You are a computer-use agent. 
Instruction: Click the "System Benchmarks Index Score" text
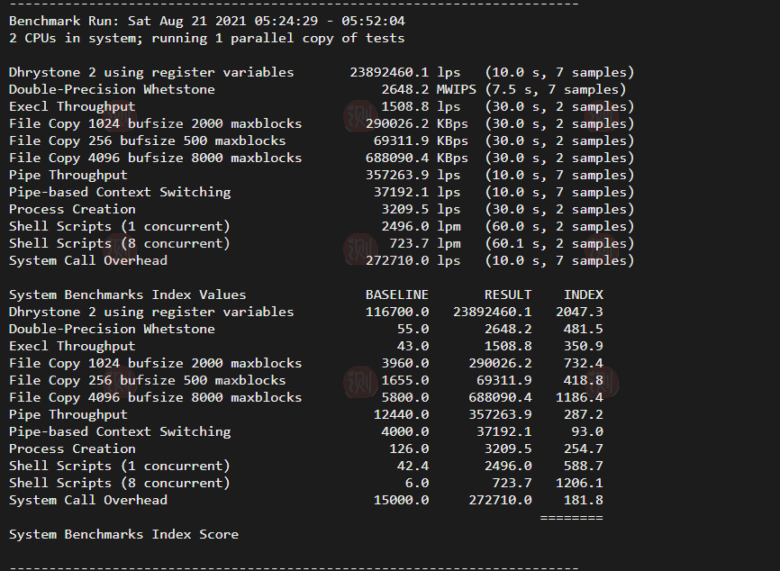click(123, 534)
